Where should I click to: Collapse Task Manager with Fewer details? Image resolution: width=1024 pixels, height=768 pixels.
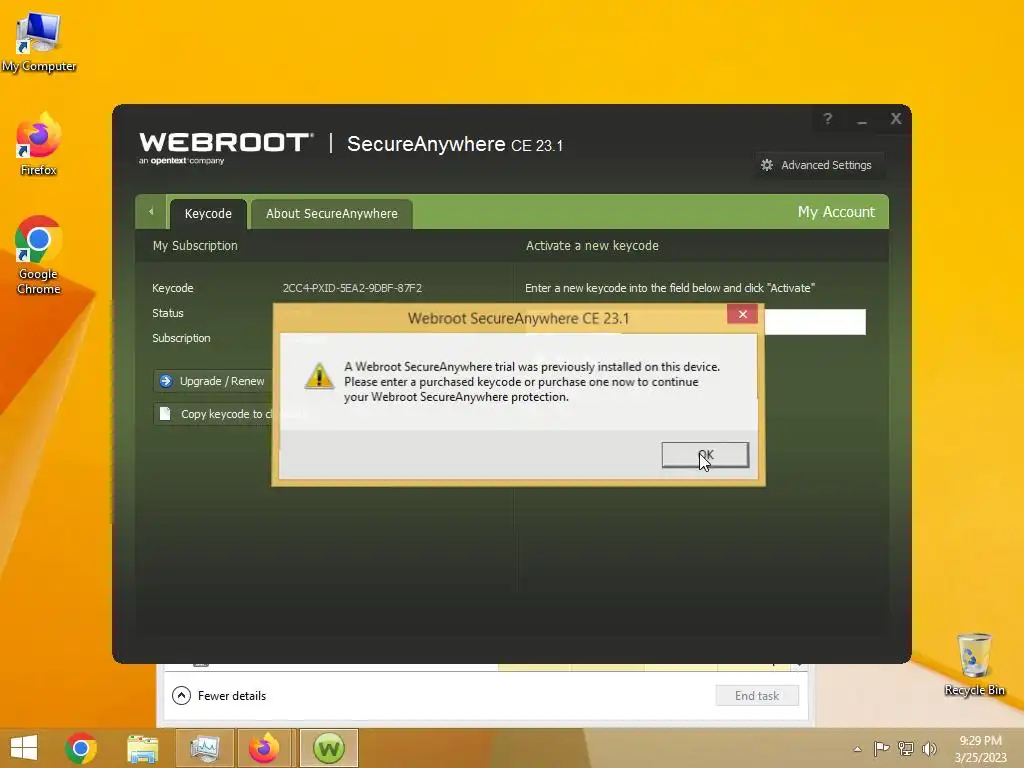click(219, 696)
